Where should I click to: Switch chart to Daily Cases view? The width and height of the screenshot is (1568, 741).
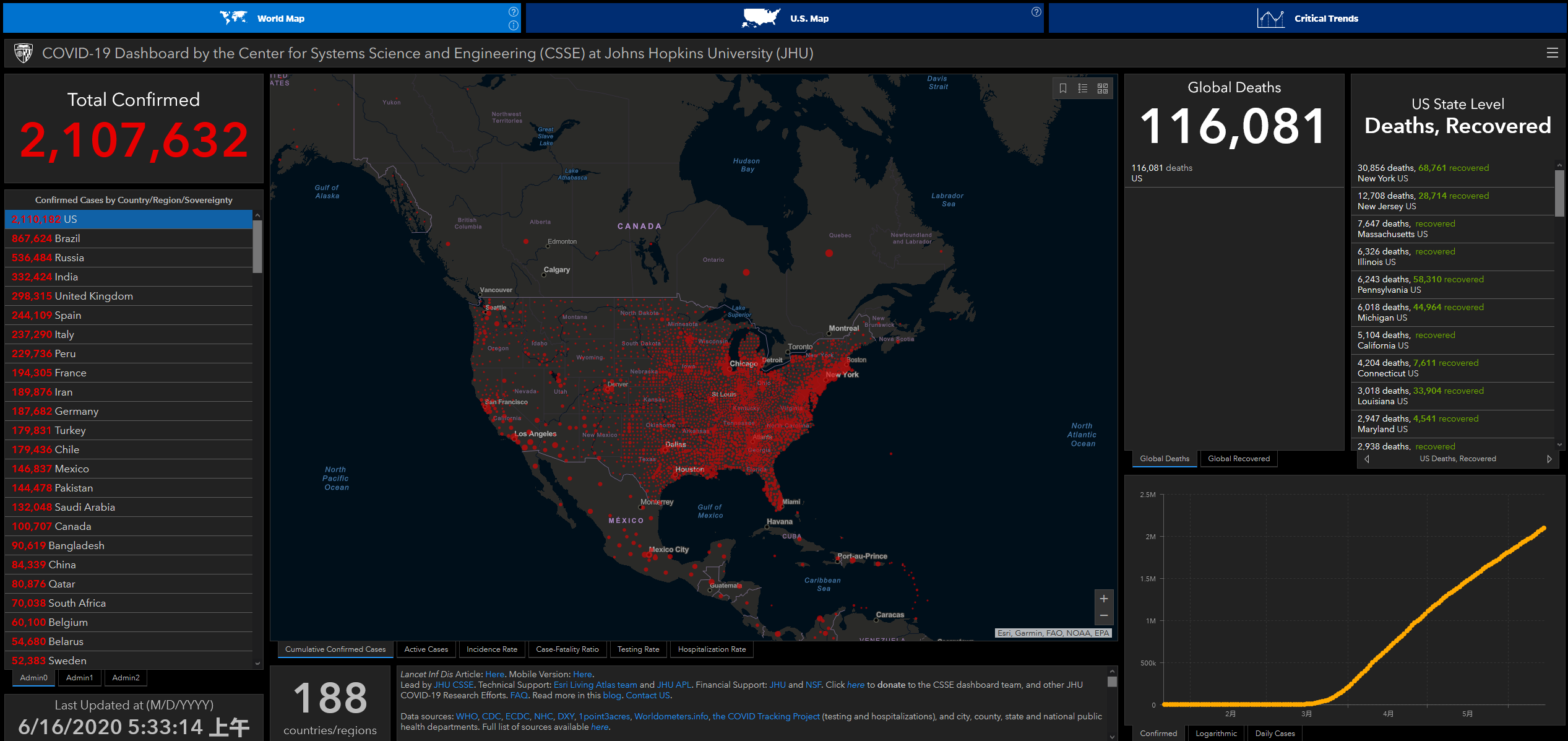pyautogui.click(x=1275, y=734)
